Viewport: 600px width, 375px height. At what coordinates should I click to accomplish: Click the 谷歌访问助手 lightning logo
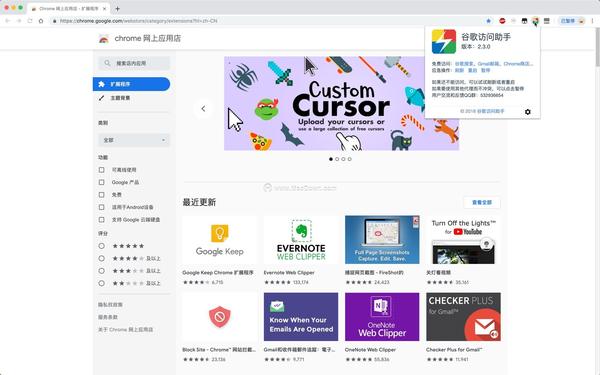coord(444,42)
